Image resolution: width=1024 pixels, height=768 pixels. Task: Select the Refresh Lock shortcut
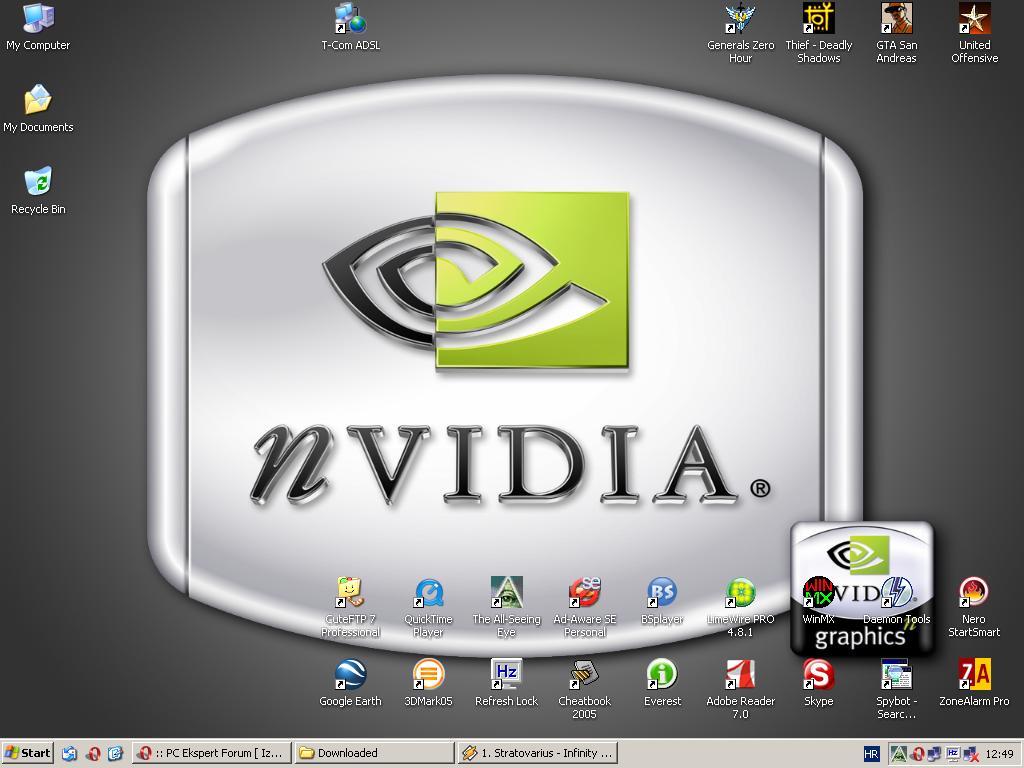[x=506, y=682]
